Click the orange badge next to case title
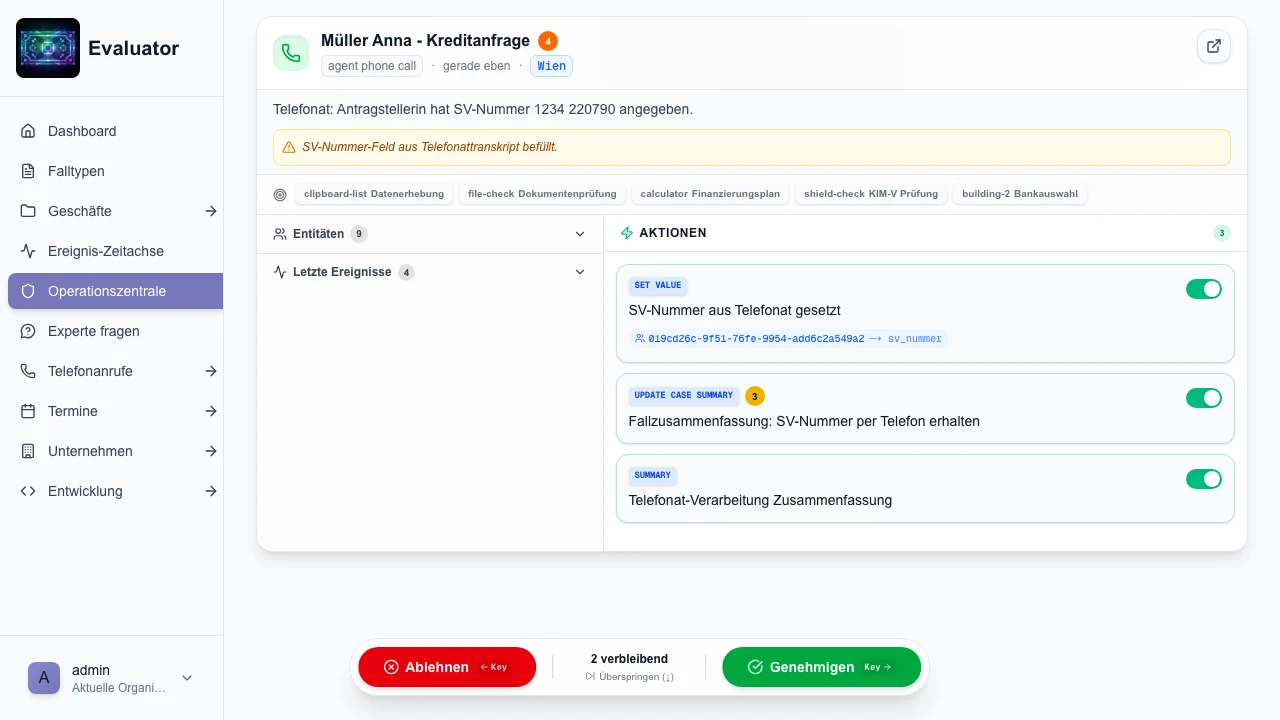Screen dimensions: 1280x720 pyautogui.click(x=547, y=41)
